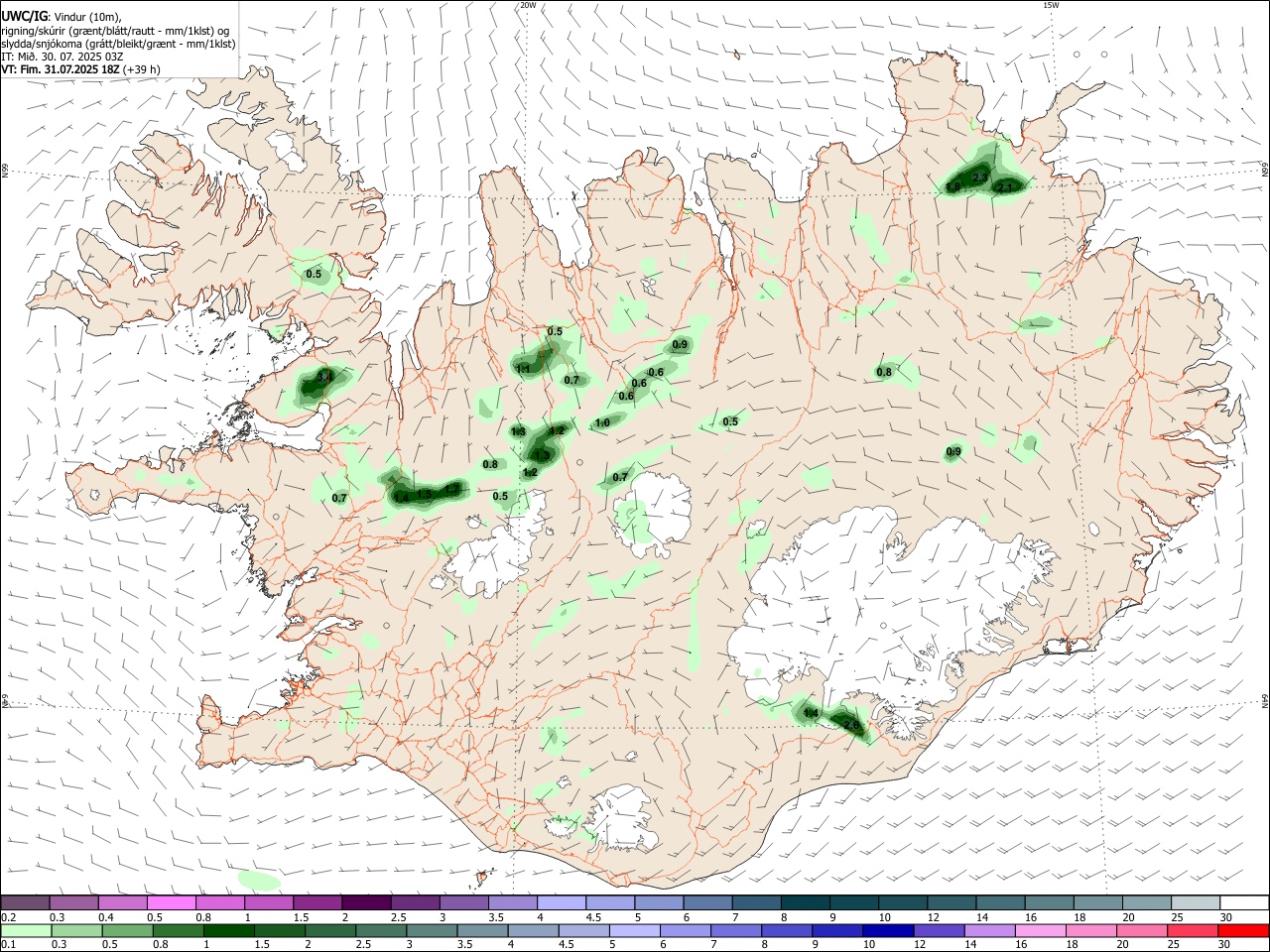Click the 15W longitude label at the top
The image size is (1270, 952).
[1051, 5]
